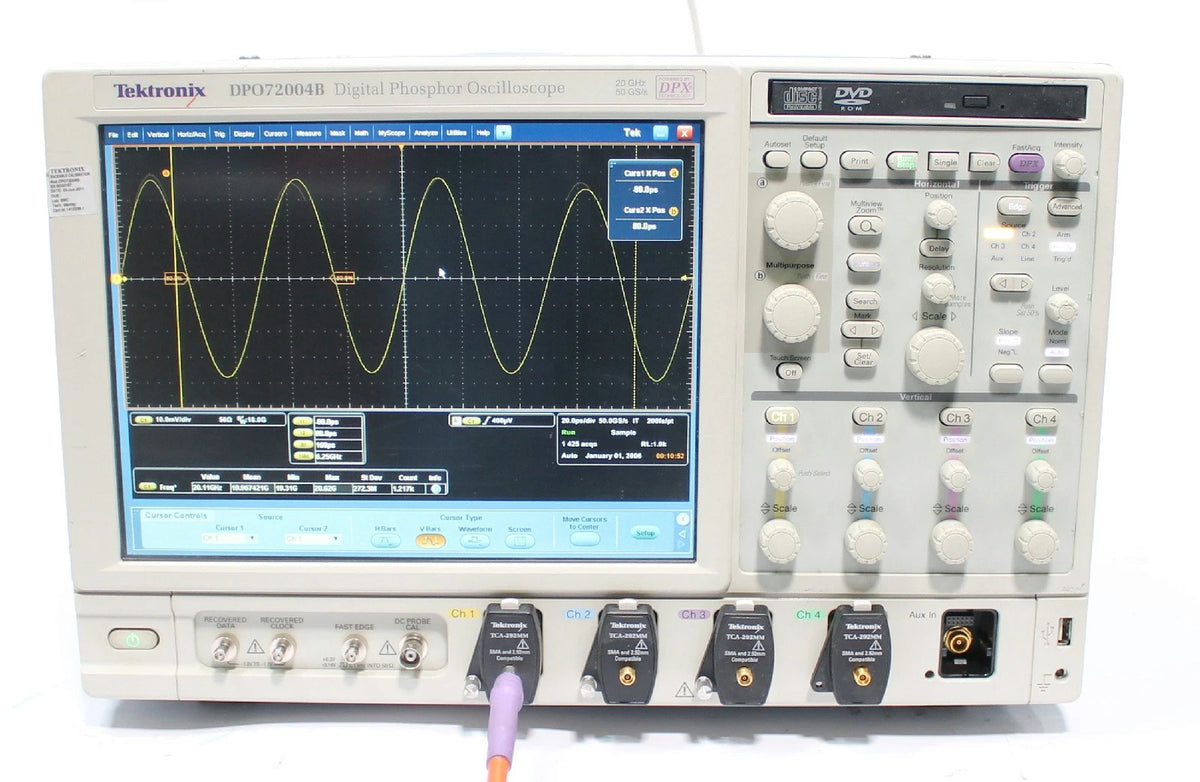Open the File menu on the oscilloscope screen

[x=114, y=133]
